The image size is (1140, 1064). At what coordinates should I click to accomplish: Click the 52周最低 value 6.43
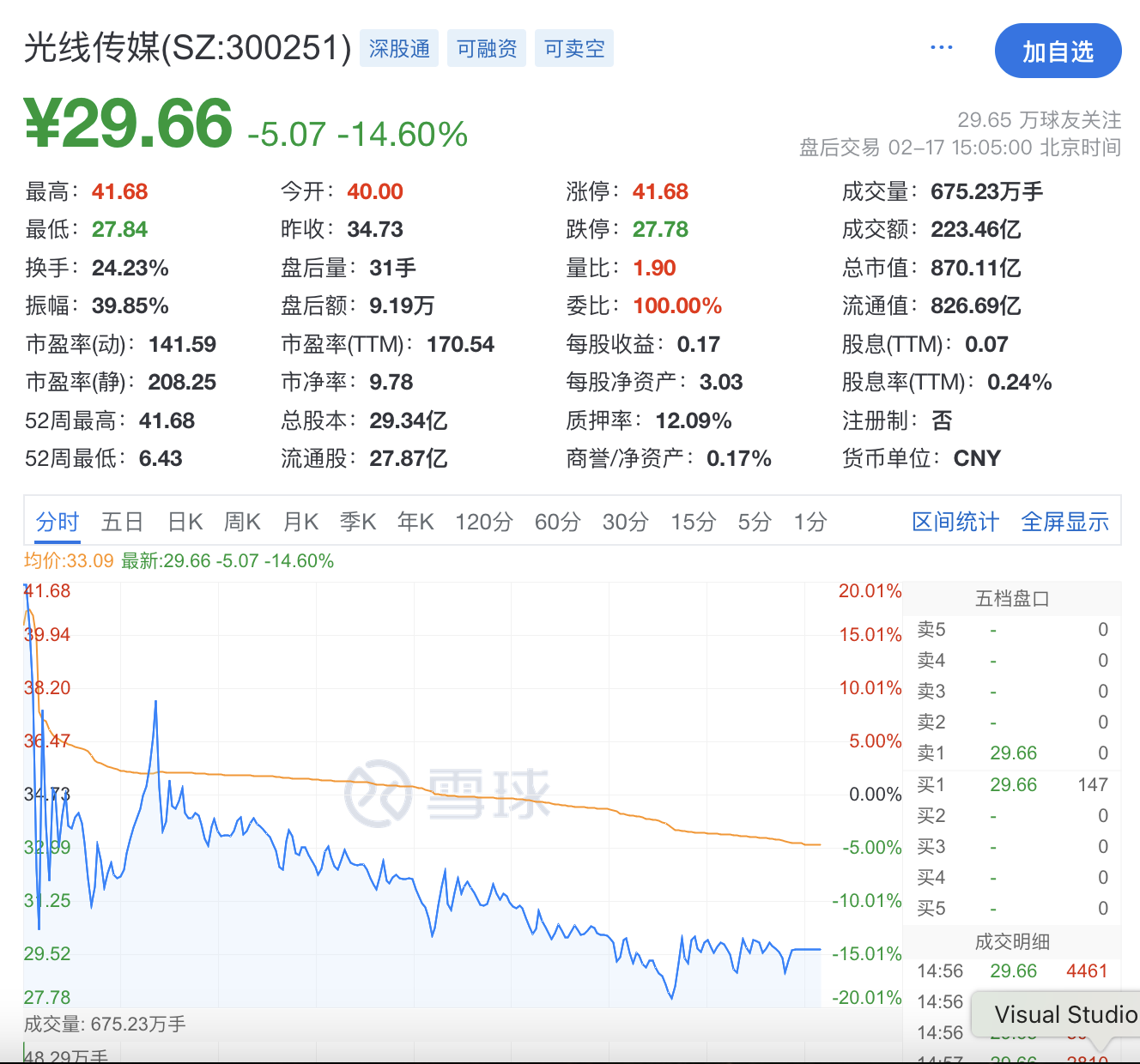[x=161, y=458]
